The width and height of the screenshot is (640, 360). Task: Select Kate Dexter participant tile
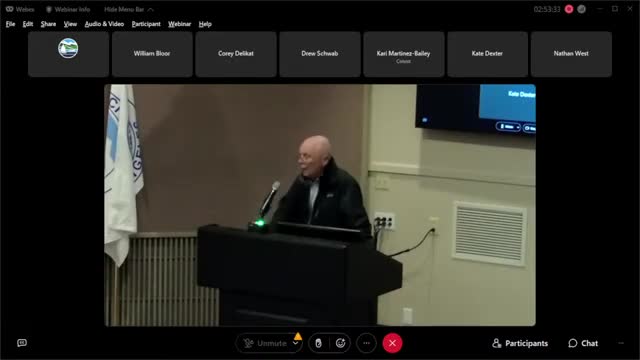click(487, 54)
